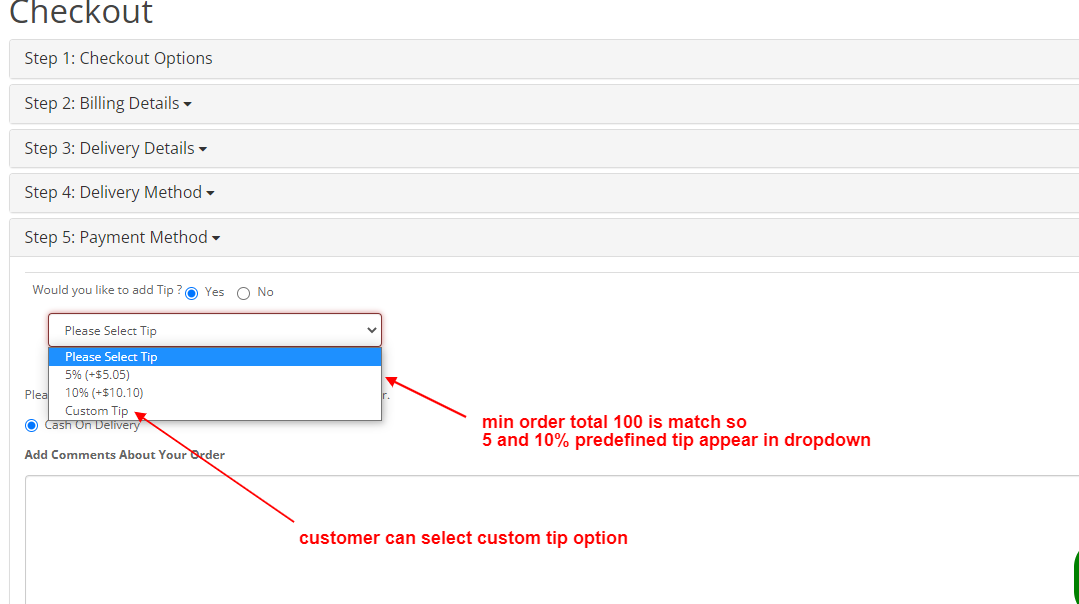Select Yes to add a tip

[x=191, y=292]
